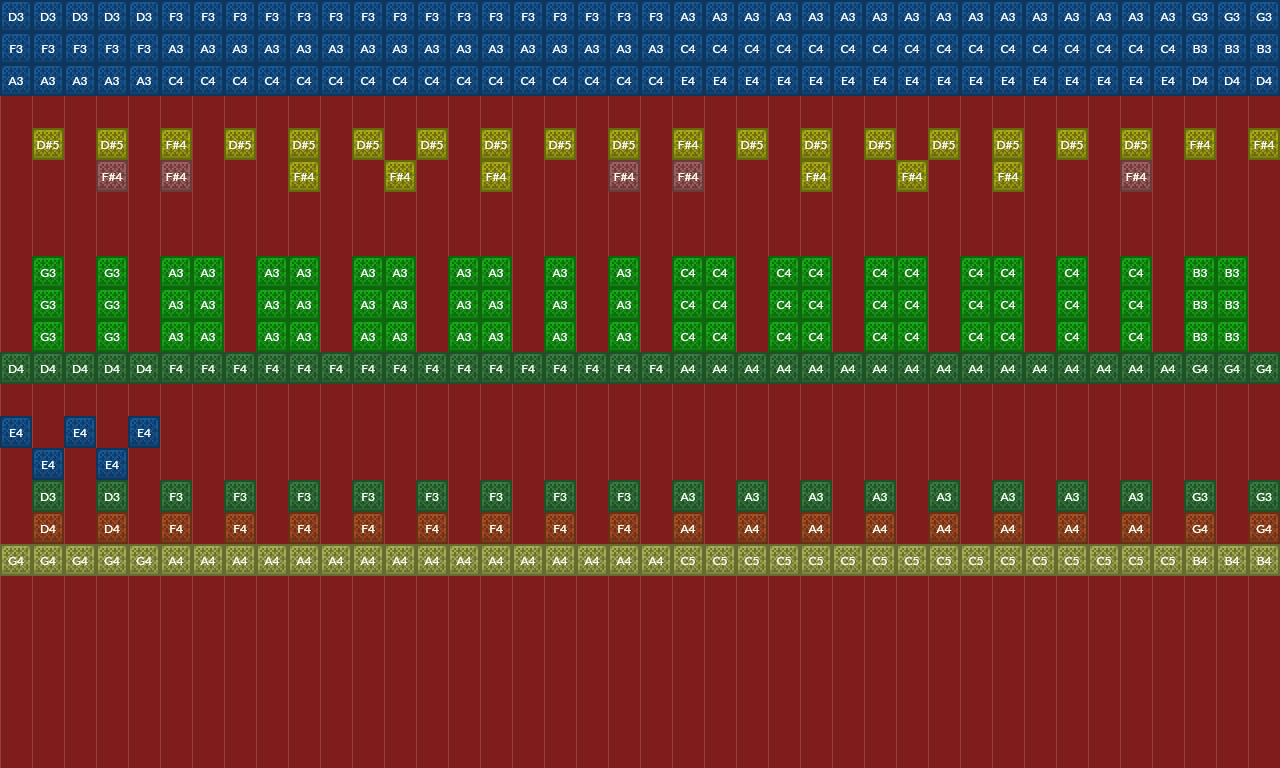Select the rightmost yellow F#4 note block

tap(1264, 145)
